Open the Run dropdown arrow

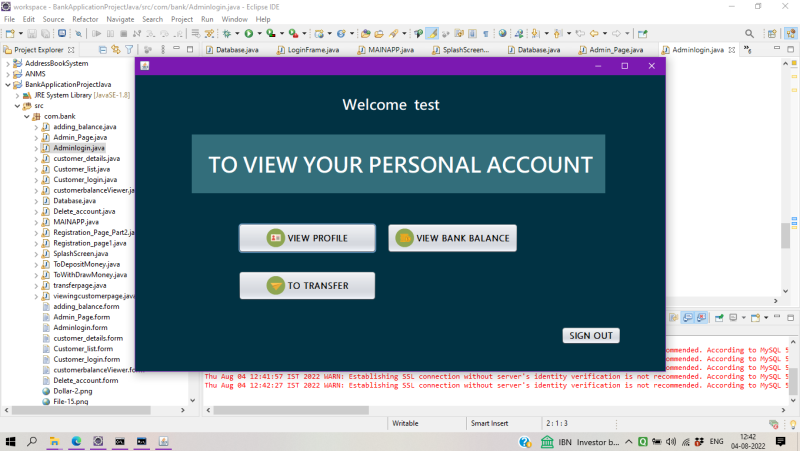point(259,34)
